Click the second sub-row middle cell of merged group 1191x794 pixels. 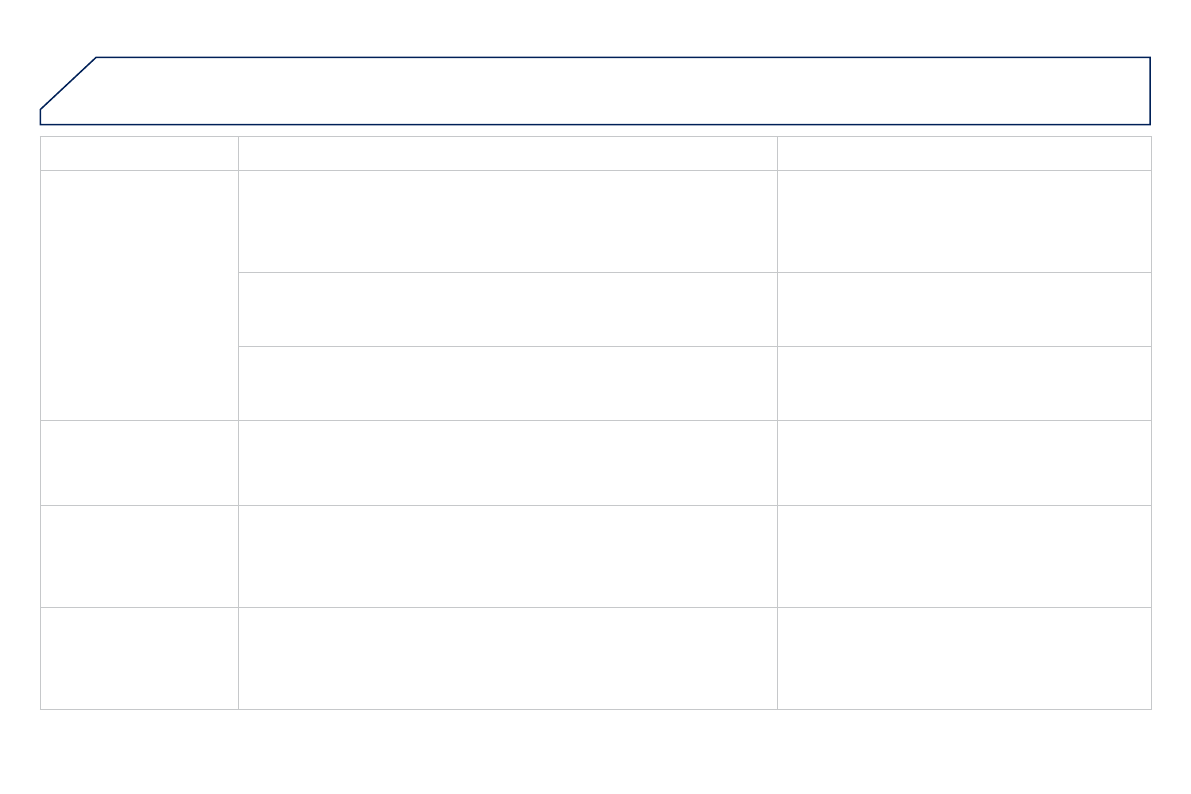tap(507, 309)
